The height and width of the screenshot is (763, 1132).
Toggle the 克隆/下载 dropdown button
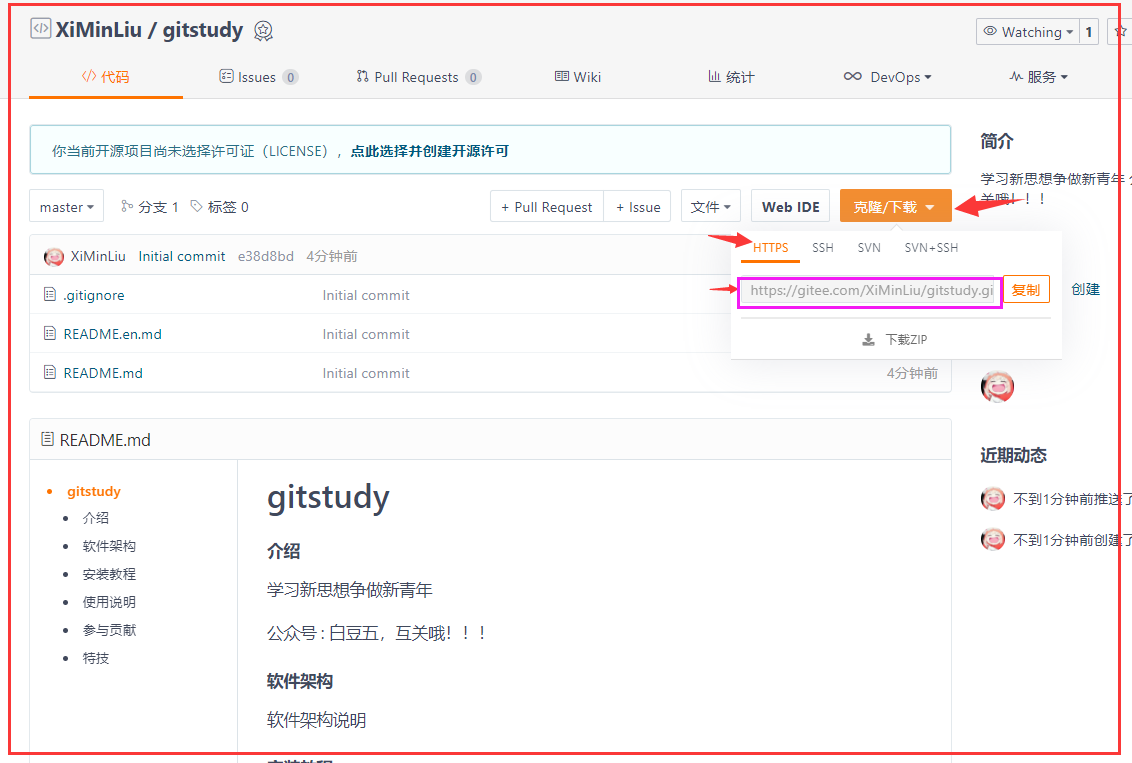(895, 206)
